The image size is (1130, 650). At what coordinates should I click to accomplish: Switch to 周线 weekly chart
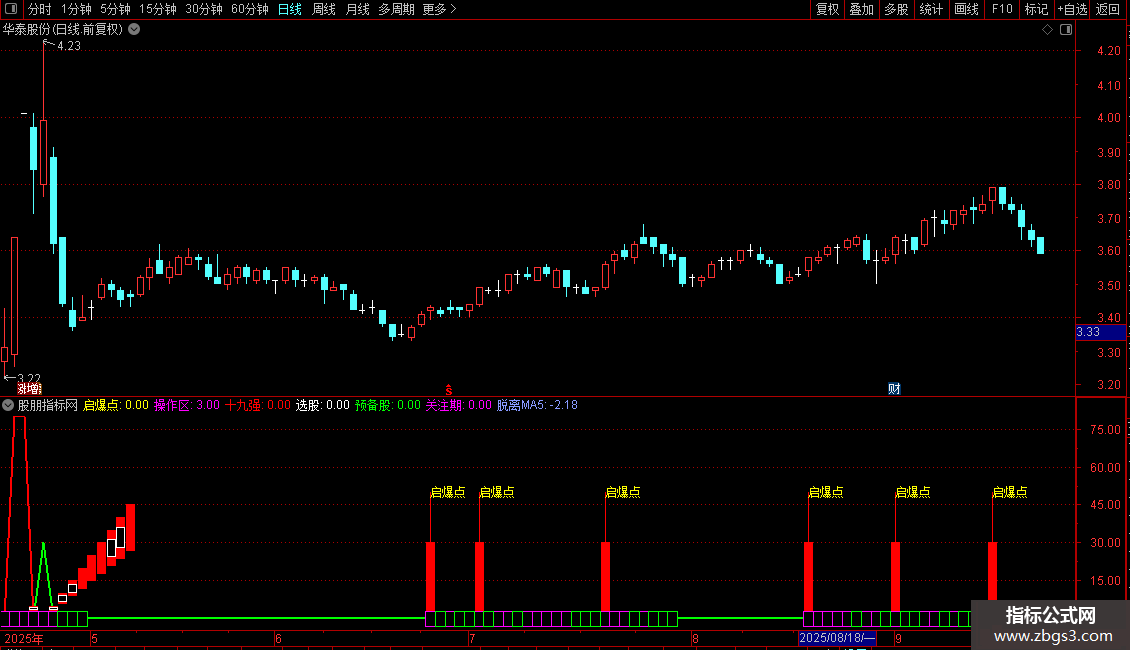[x=324, y=9]
